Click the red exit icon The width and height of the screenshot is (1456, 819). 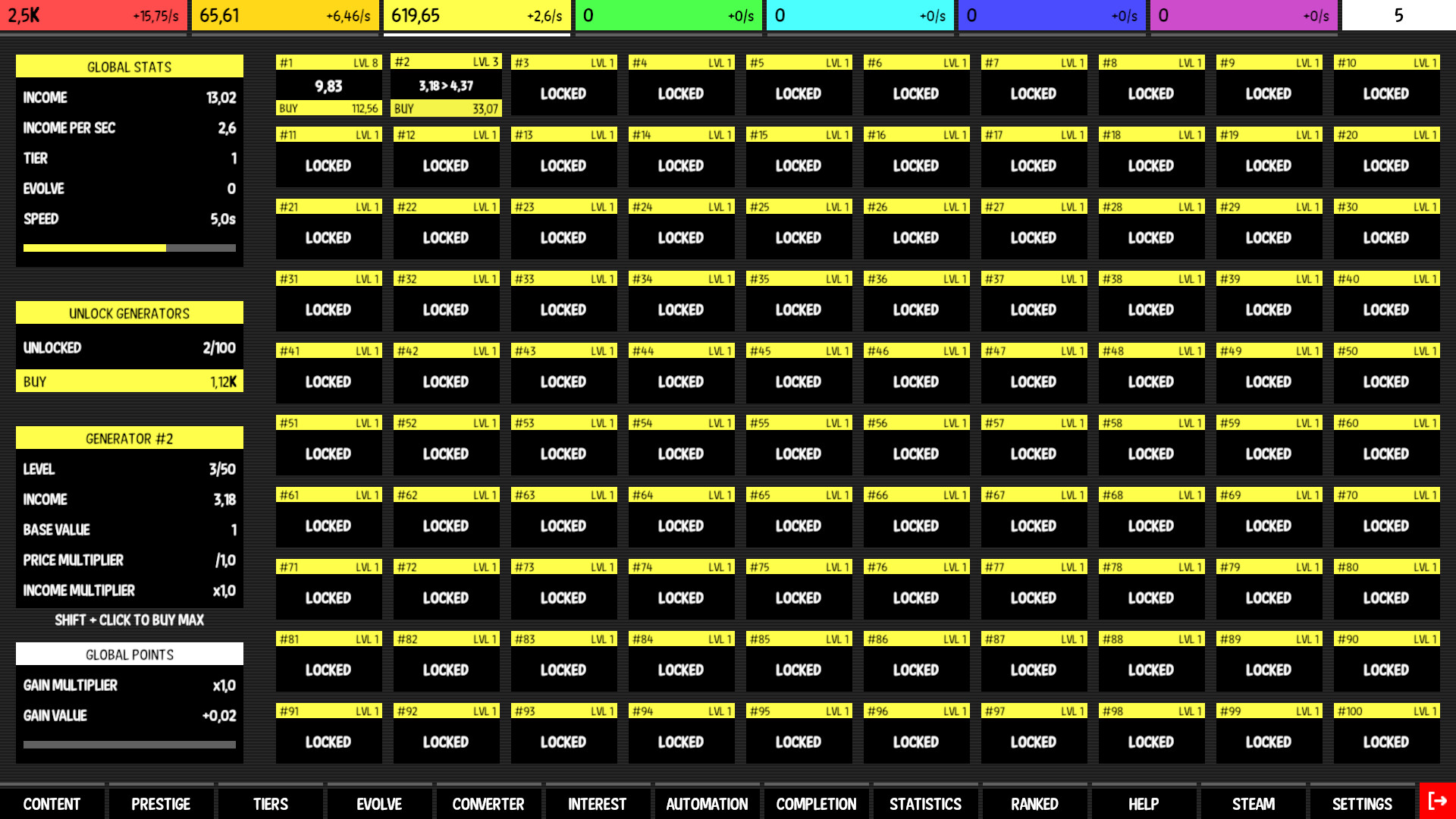point(1437,801)
